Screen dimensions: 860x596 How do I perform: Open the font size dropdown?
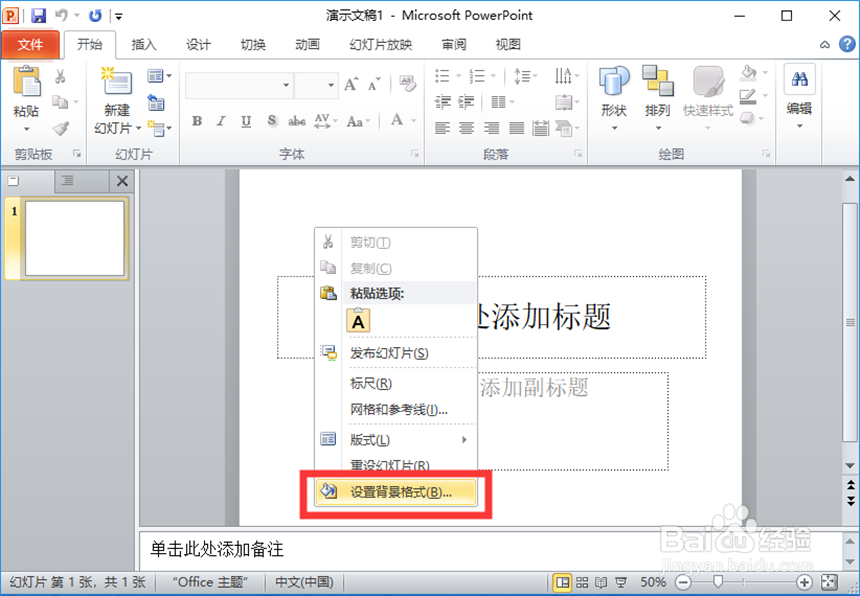pyautogui.click(x=331, y=85)
